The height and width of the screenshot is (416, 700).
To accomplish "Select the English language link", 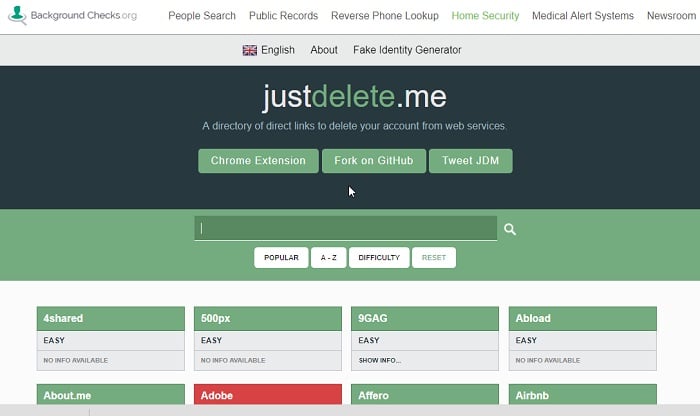I will (x=278, y=50).
